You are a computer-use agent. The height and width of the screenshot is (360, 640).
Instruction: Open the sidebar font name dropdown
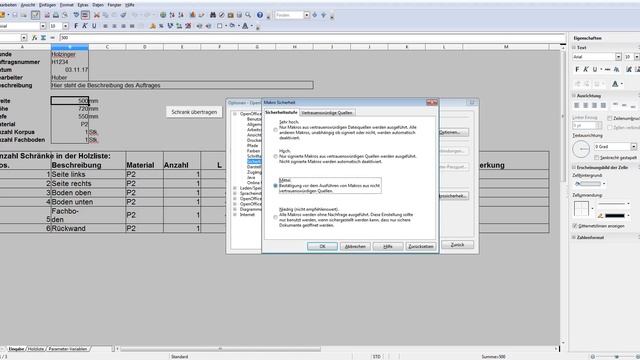pos(618,57)
